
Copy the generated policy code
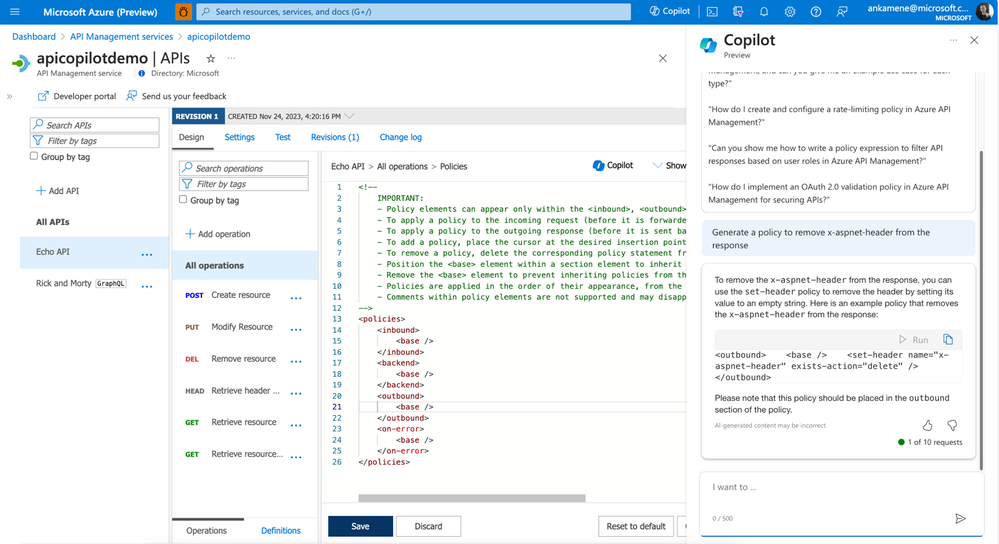[x=948, y=340]
